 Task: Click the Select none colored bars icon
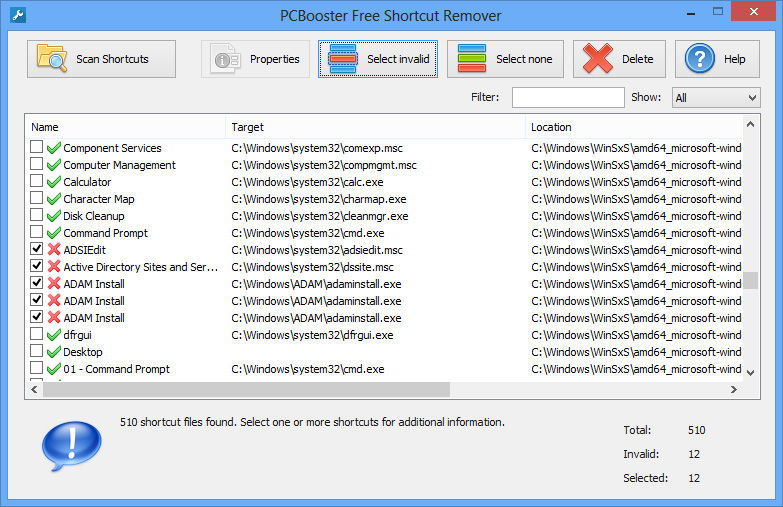click(472, 58)
